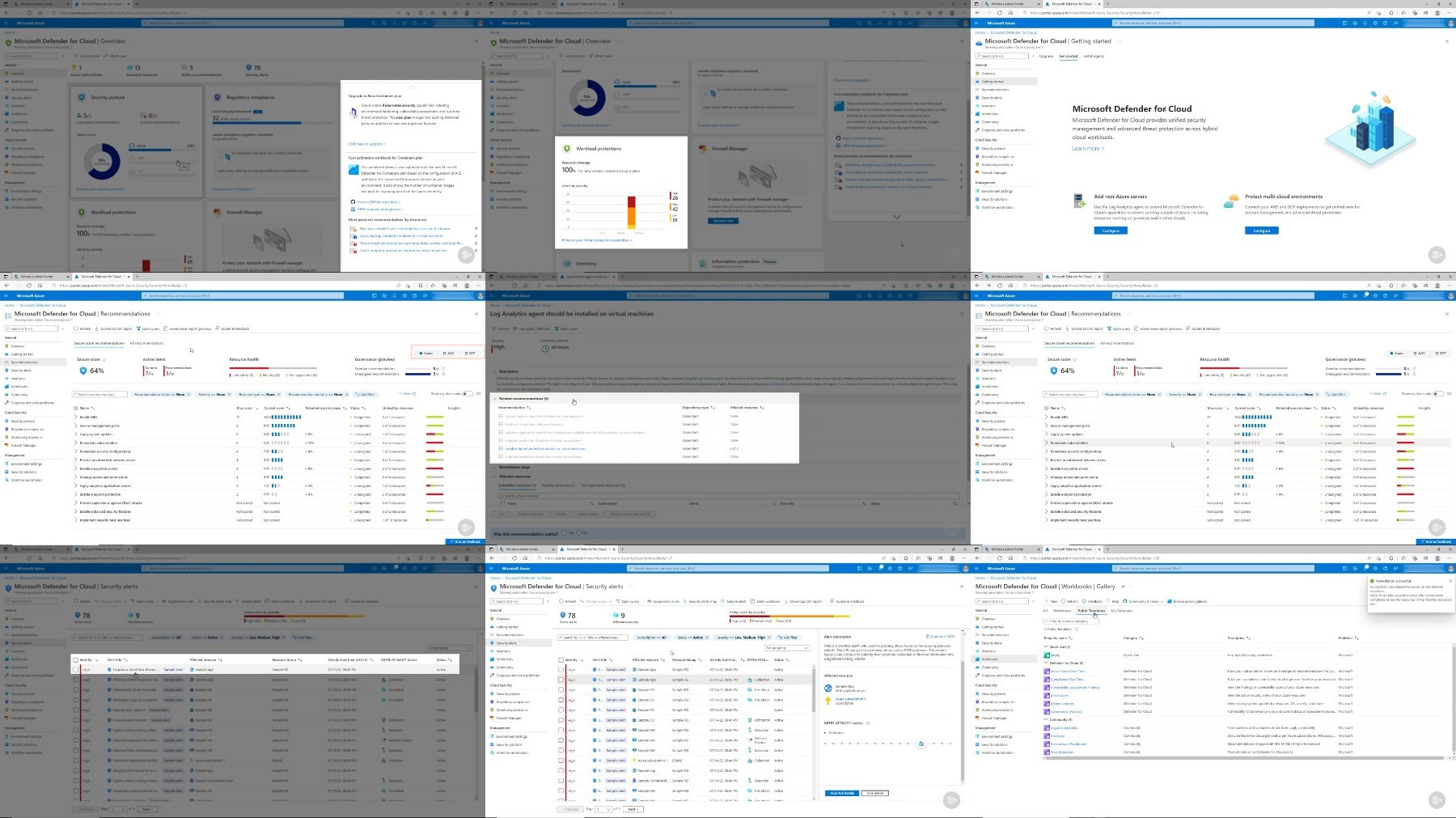
Task: Collapse Related recommendations section in Log Analytics agent window
Action: tap(494, 399)
